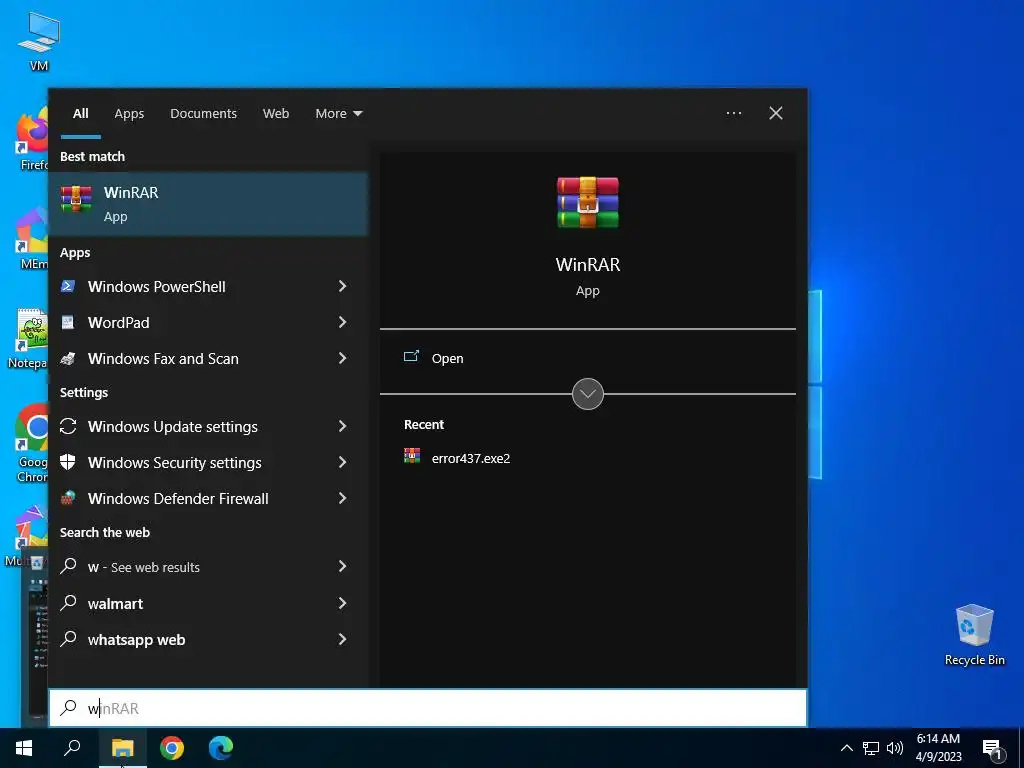This screenshot has width=1024, height=768.
Task: Expand walmart web suggestion arrow
Action: pos(343,603)
